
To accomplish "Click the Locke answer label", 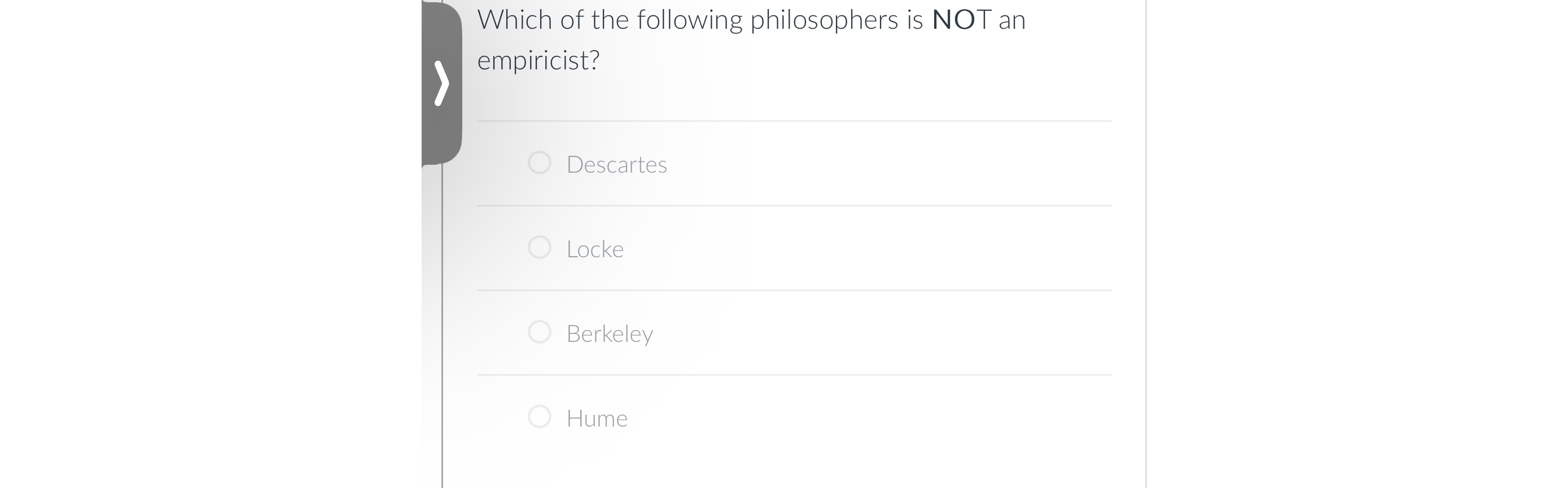I will 595,249.
